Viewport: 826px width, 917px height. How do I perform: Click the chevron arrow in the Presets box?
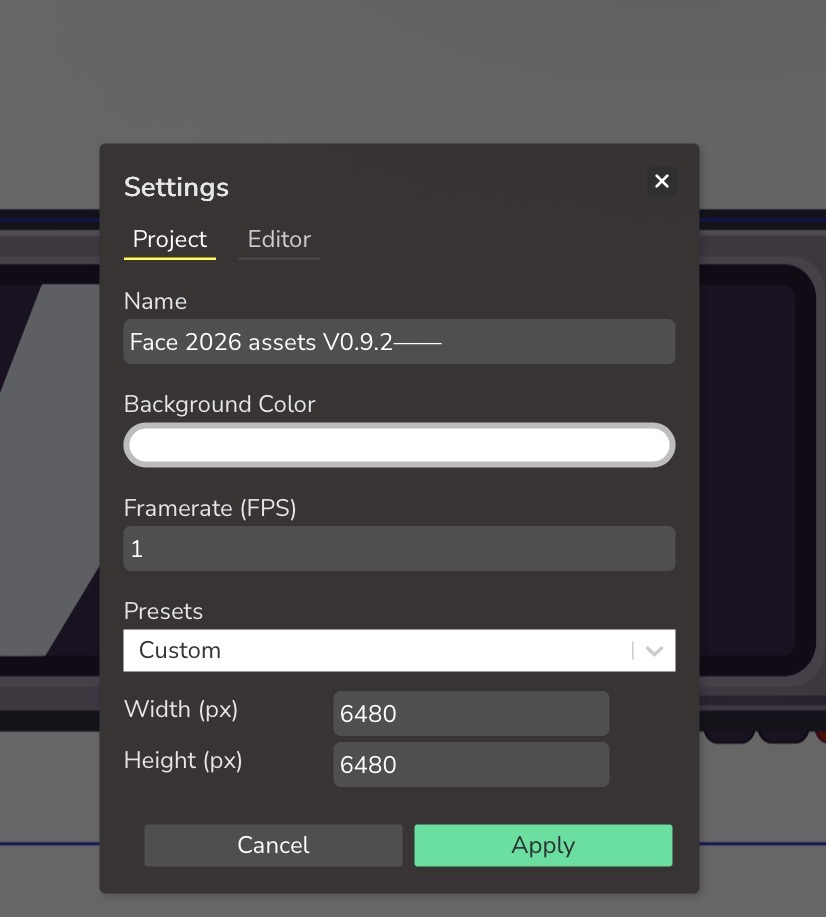pyautogui.click(x=655, y=651)
